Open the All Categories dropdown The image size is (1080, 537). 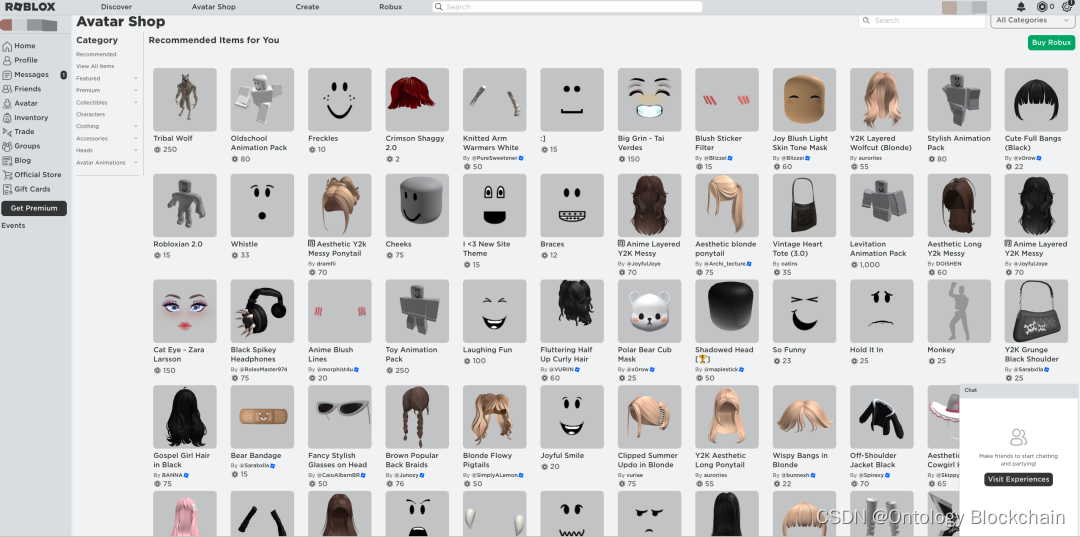(1032, 21)
